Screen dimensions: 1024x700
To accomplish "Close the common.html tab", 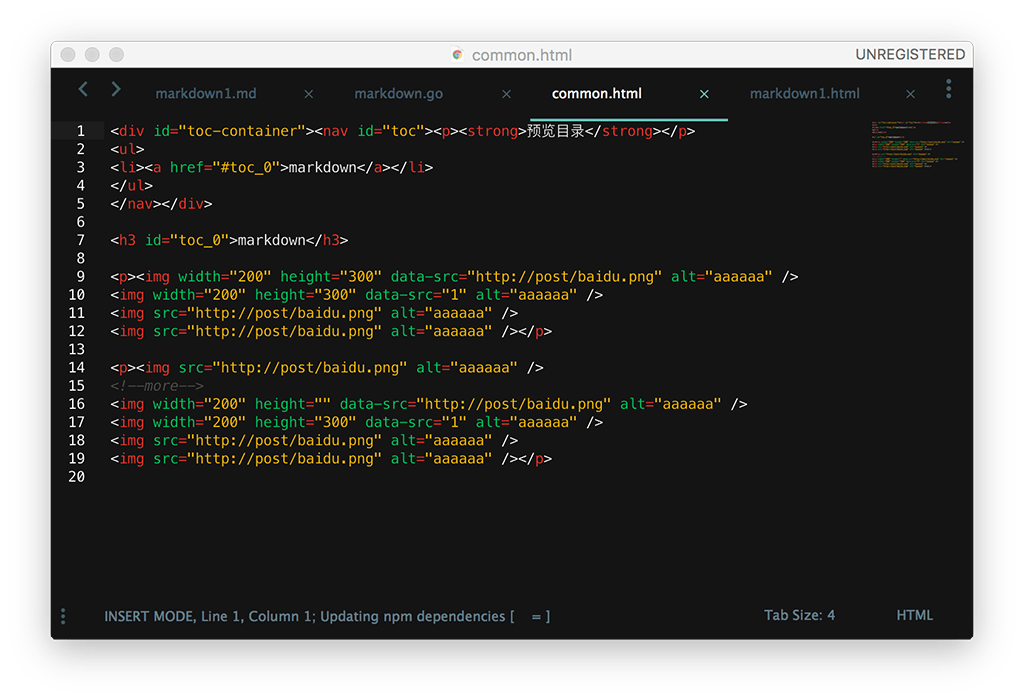I will point(704,94).
